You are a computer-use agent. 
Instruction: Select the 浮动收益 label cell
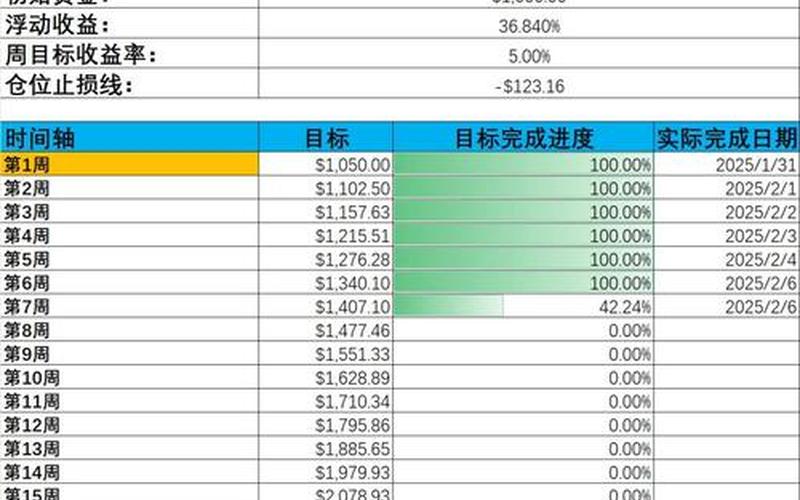[x=130, y=24]
